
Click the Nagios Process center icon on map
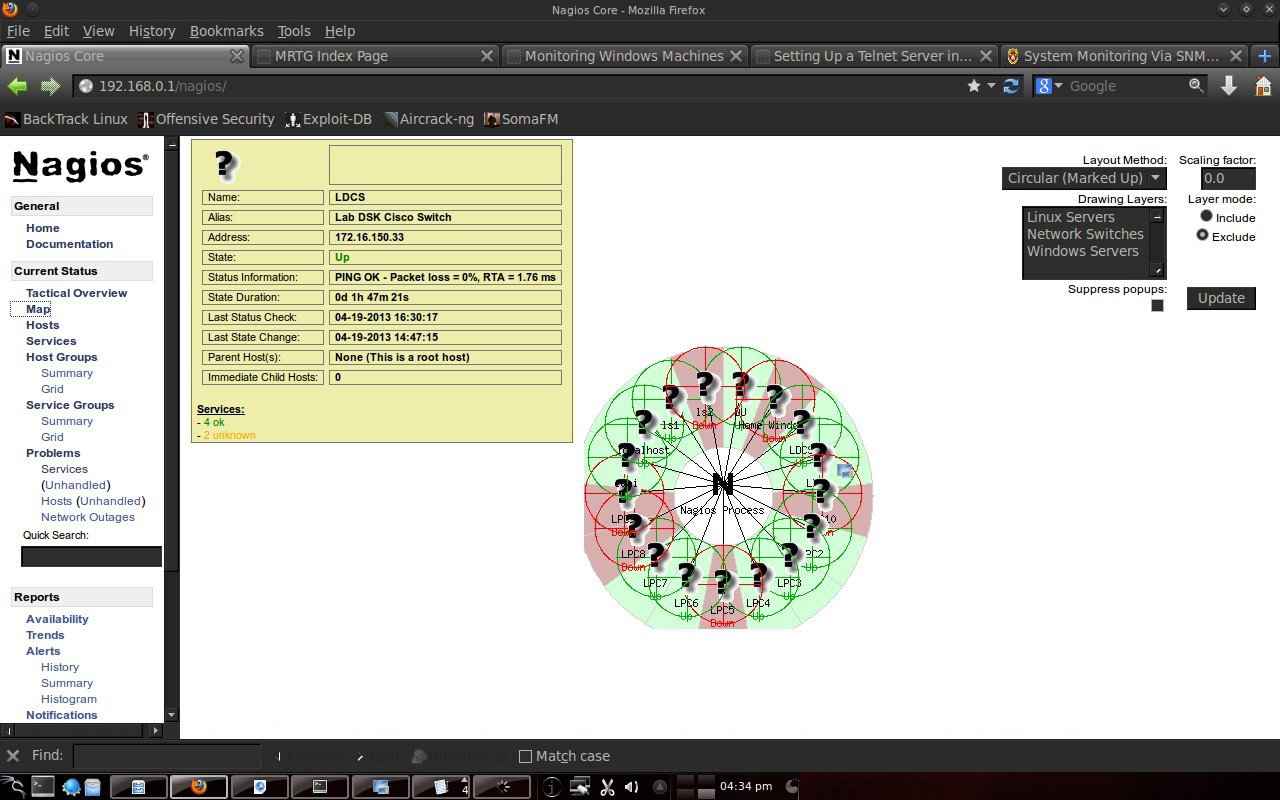pos(722,484)
